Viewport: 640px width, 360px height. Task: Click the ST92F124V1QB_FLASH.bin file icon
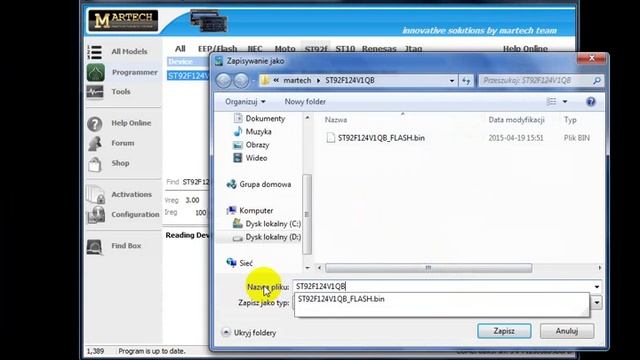331,138
